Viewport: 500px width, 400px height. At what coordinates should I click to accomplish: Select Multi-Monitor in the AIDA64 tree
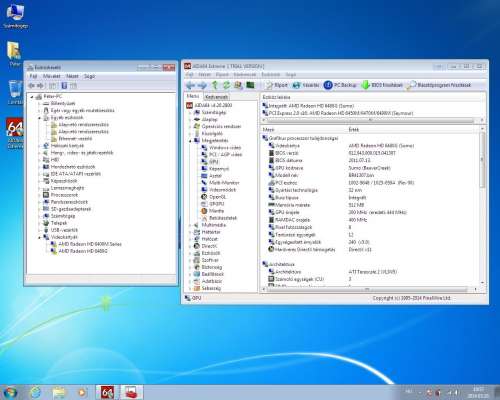click(x=220, y=183)
